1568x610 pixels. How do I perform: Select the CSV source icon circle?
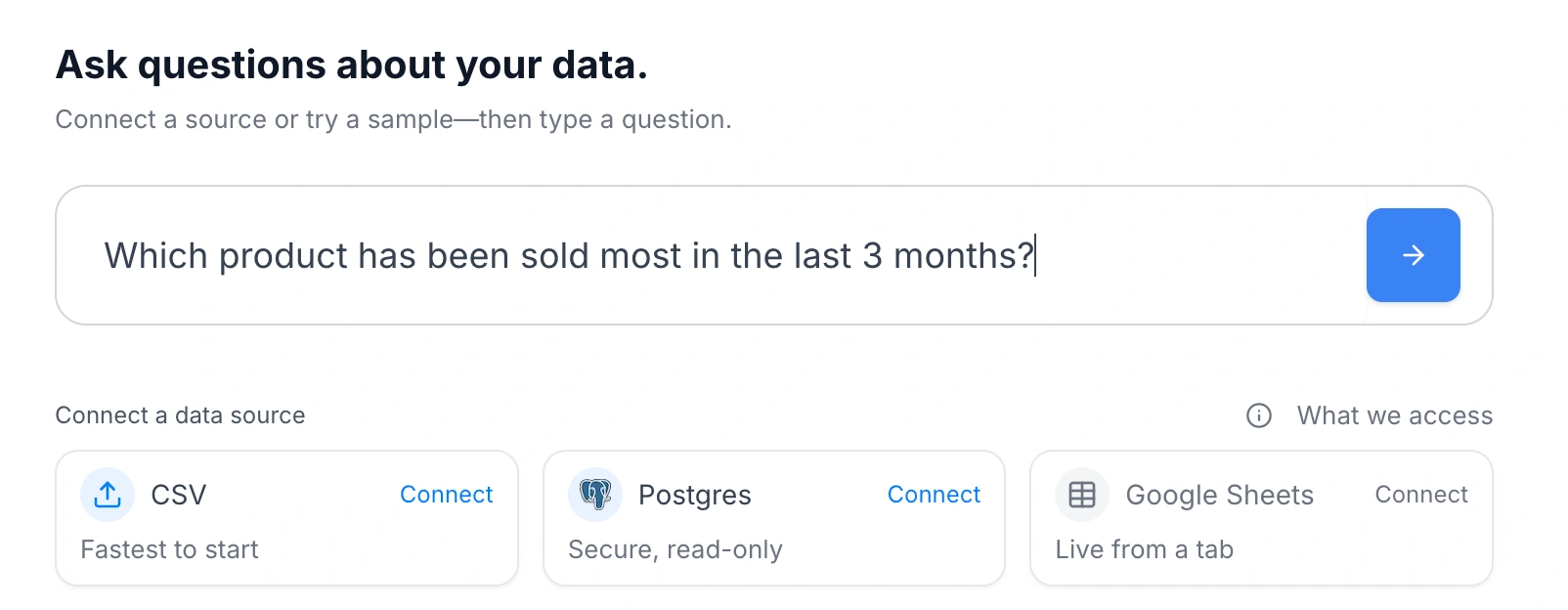(x=108, y=495)
